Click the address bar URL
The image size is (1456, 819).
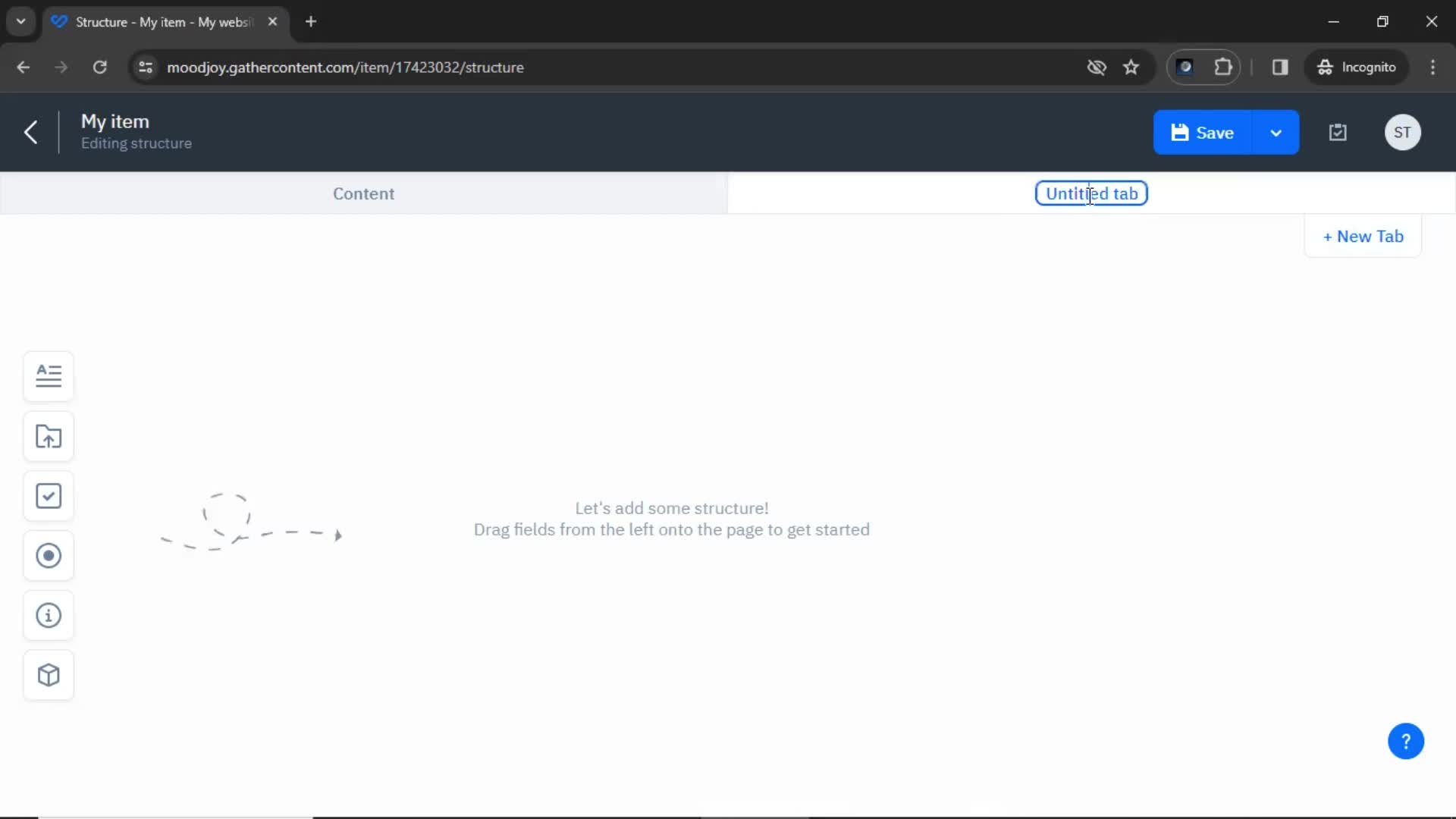point(345,67)
